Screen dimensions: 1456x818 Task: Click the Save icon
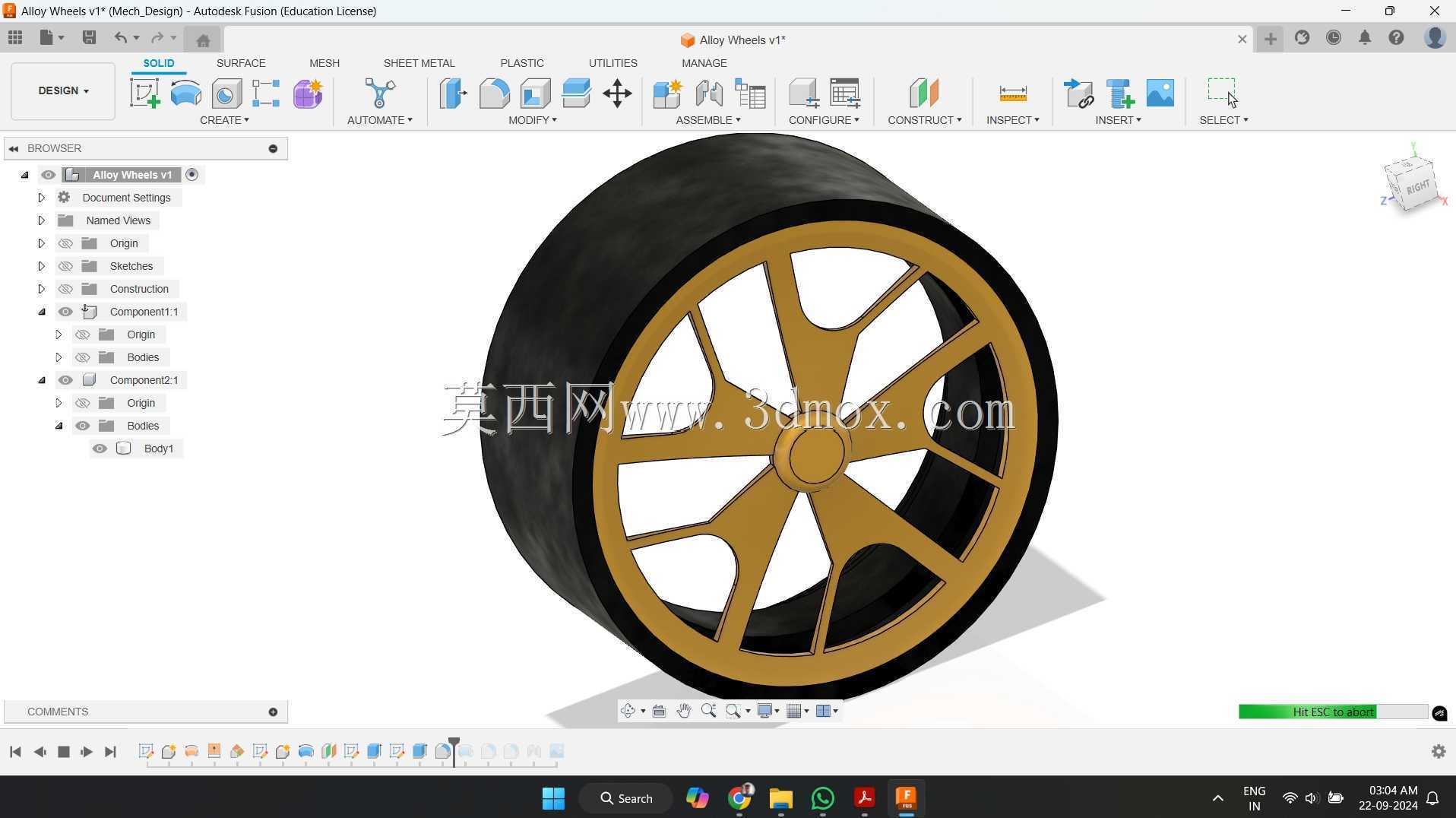point(89,37)
